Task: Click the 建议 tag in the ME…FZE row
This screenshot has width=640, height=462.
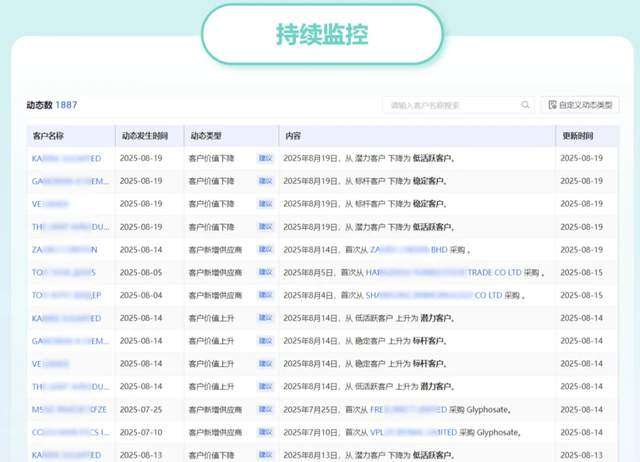Action: pyautogui.click(x=265, y=409)
